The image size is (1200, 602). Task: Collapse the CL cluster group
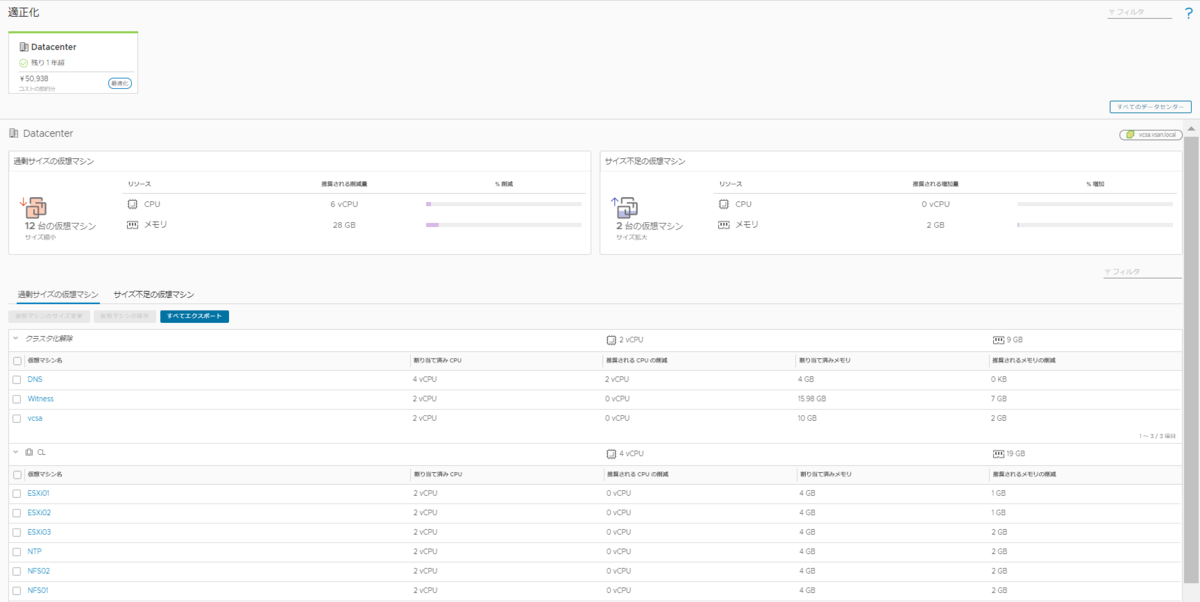16,453
